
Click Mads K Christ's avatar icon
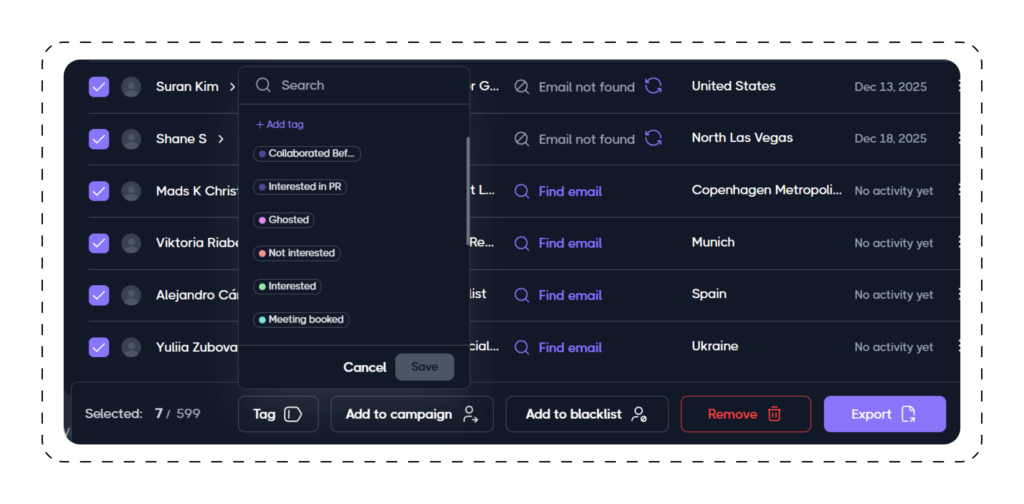(131, 191)
